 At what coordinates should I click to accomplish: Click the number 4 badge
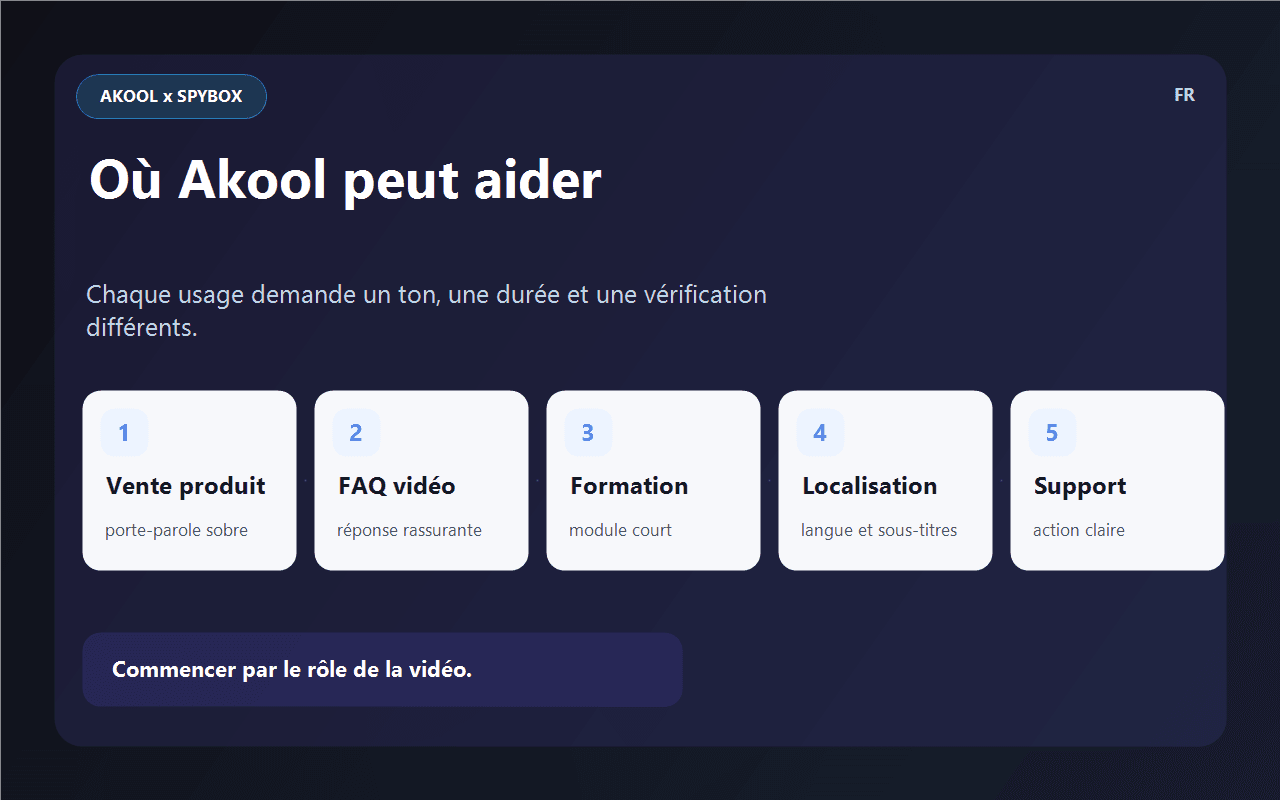click(820, 433)
